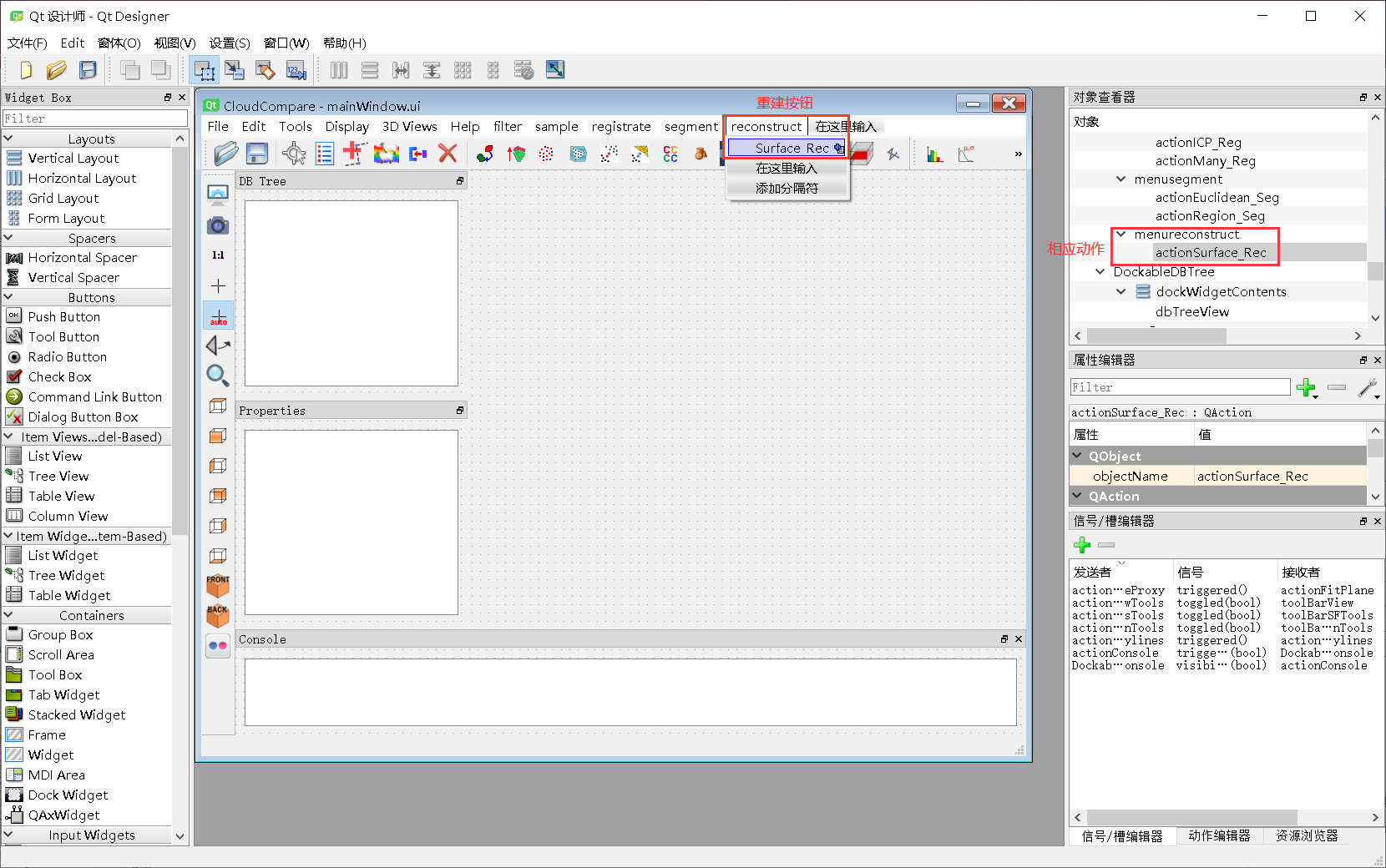1386x868 pixels.
Task: Select actionSurface_Rec in object tree
Action: tap(1211, 252)
